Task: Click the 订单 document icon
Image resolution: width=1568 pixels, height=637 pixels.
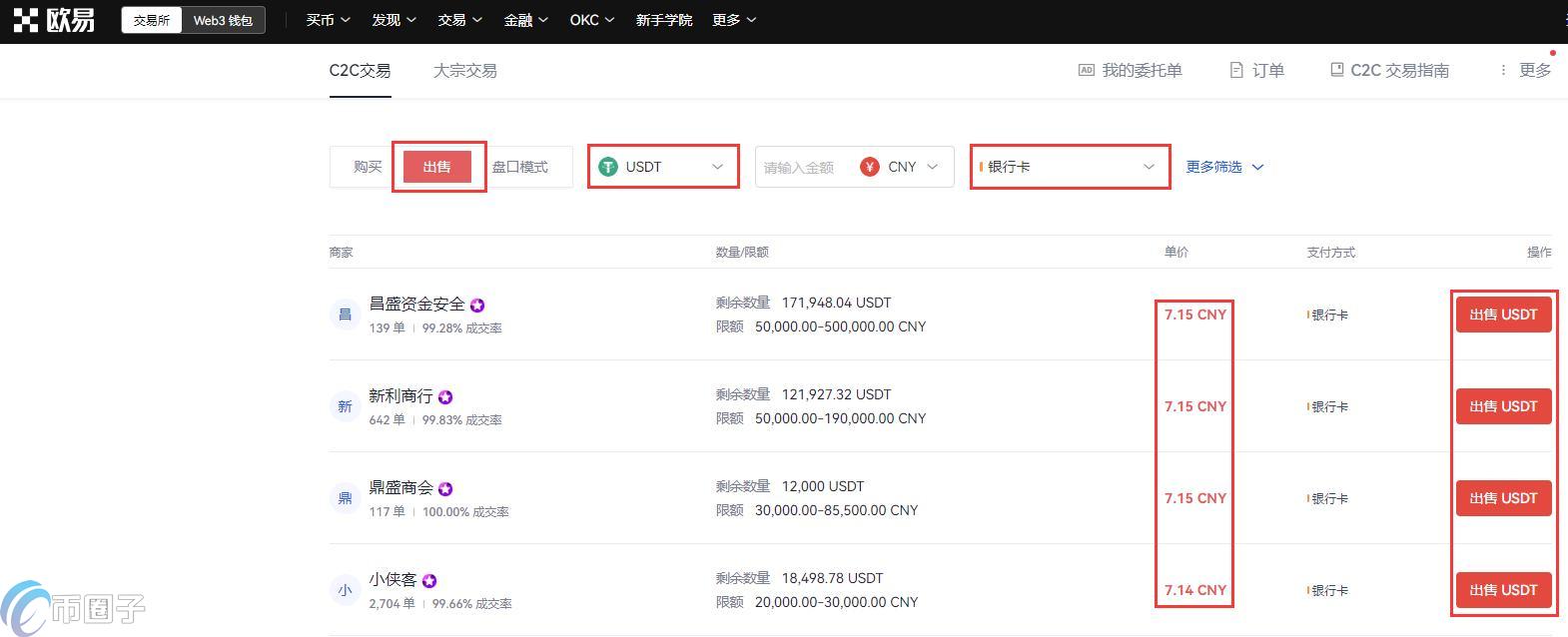Action: click(x=1235, y=70)
